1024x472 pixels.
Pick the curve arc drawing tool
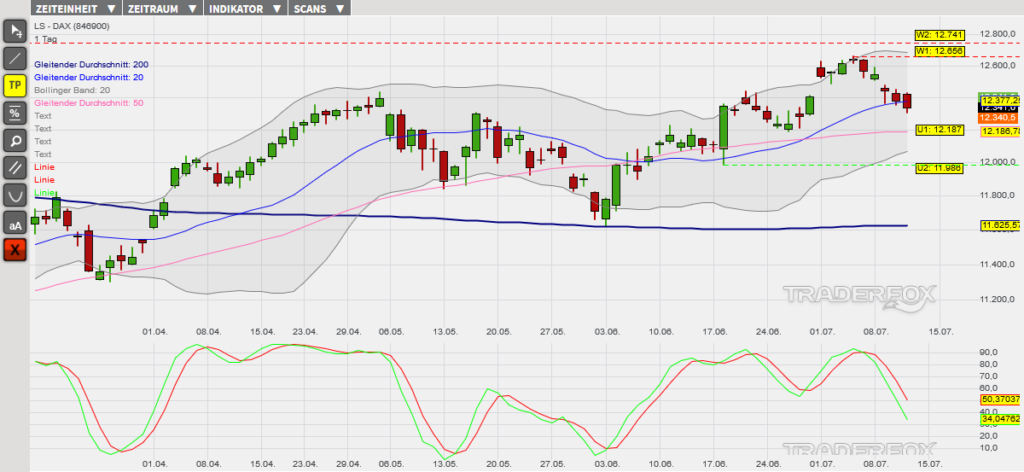15,195
